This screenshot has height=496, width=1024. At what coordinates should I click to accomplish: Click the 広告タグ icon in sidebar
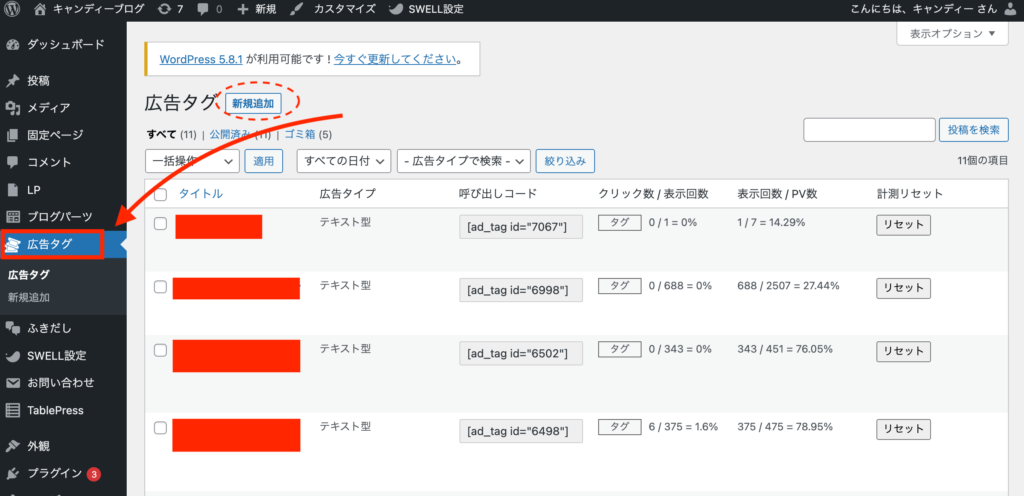(x=13, y=244)
